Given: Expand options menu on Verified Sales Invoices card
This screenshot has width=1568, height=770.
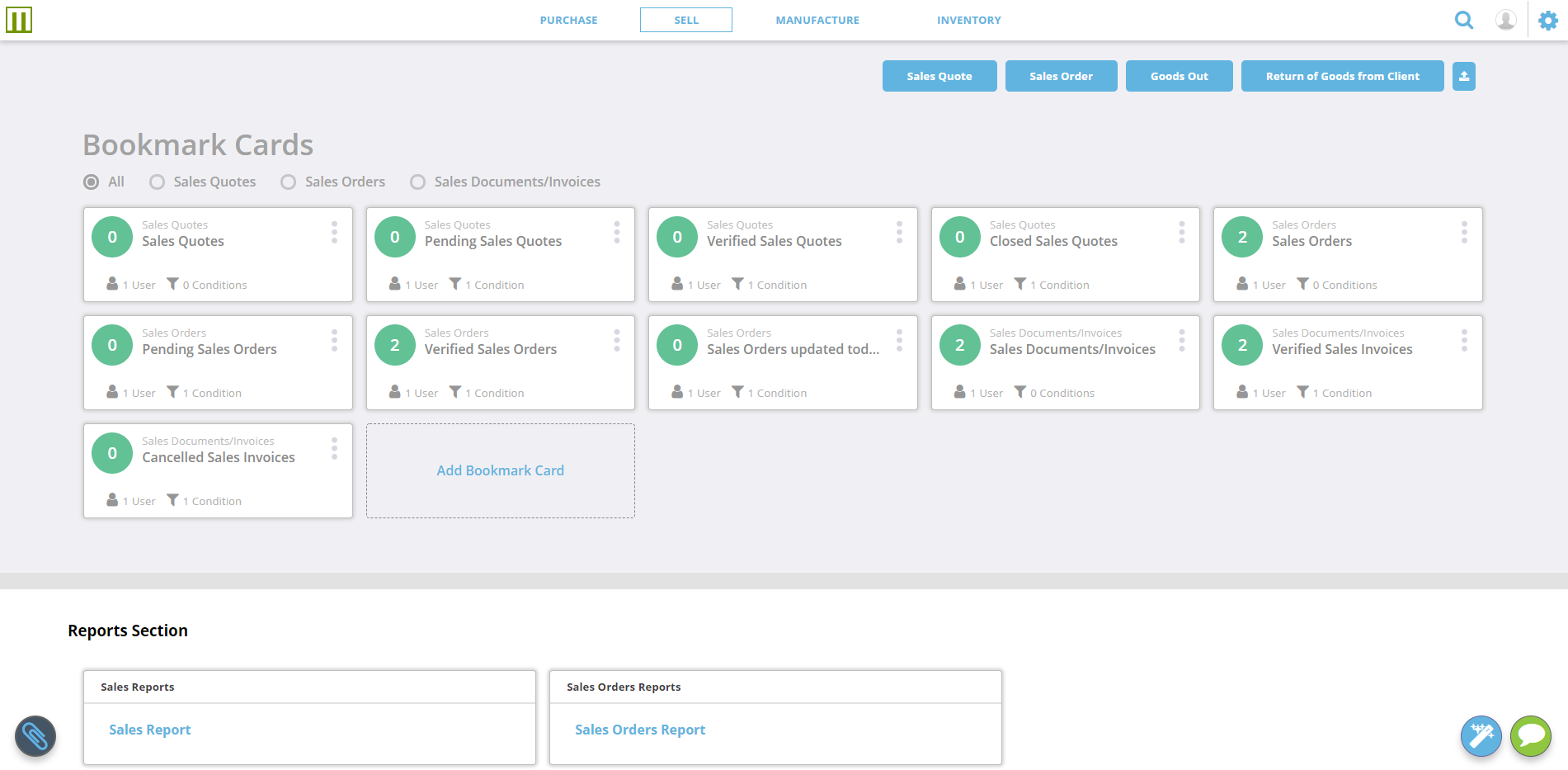Looking at the screenshot, I should pos(1464,340).
